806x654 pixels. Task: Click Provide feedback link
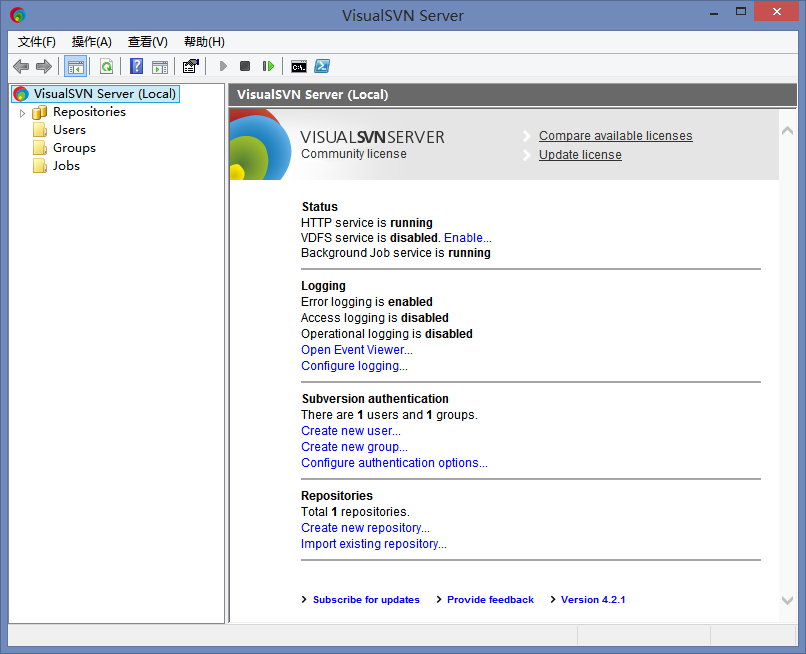coord(490,600)
